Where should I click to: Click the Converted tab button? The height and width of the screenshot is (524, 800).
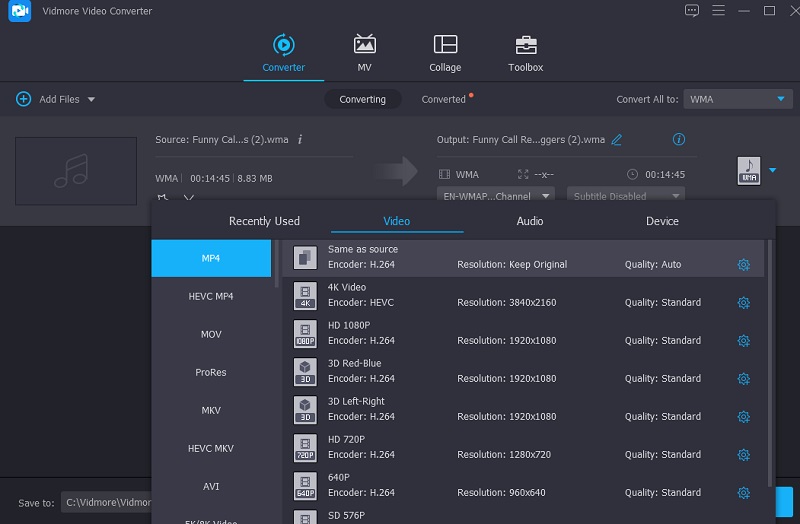point(444,99)
